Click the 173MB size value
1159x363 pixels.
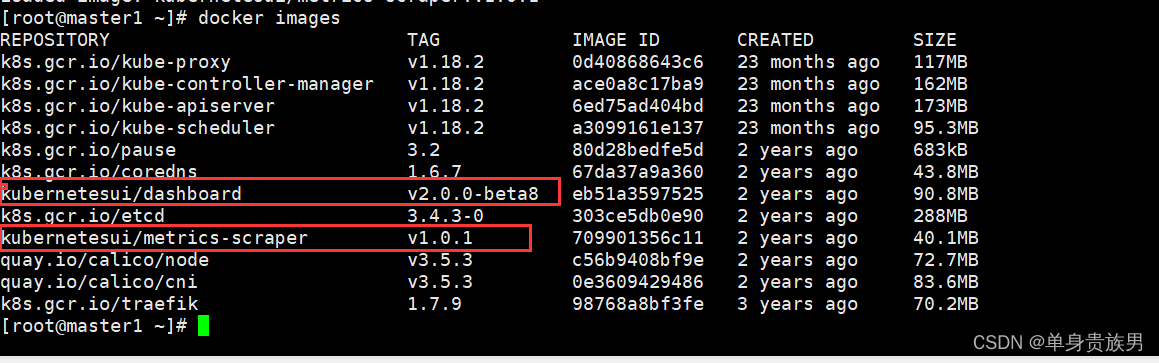[x=940, y=106]
